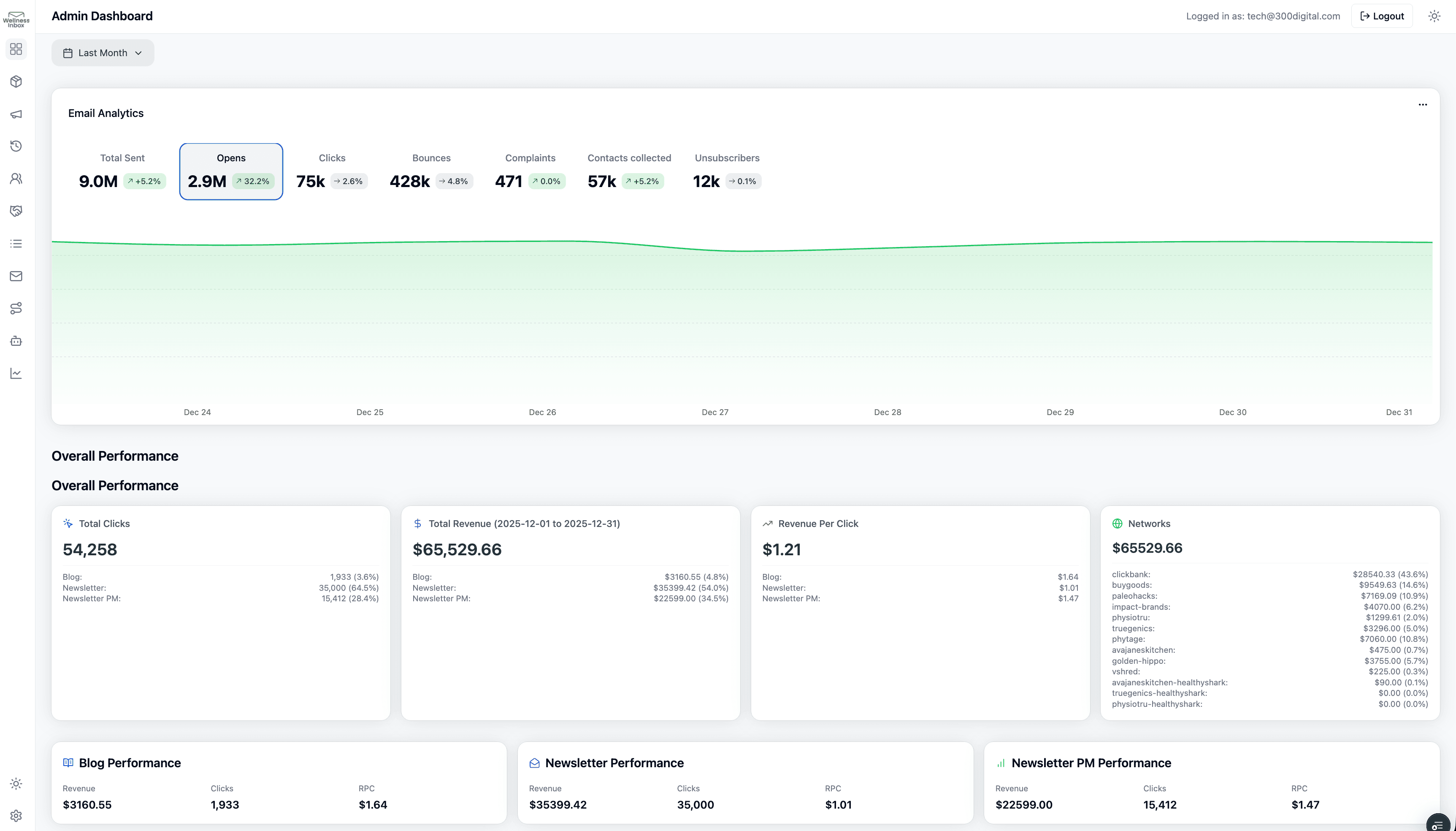Image resolution: width=1456 pixels, height=831 pixels.
Task: Open the megaphone campaigns icon
Action: click(x=16, y=114)
